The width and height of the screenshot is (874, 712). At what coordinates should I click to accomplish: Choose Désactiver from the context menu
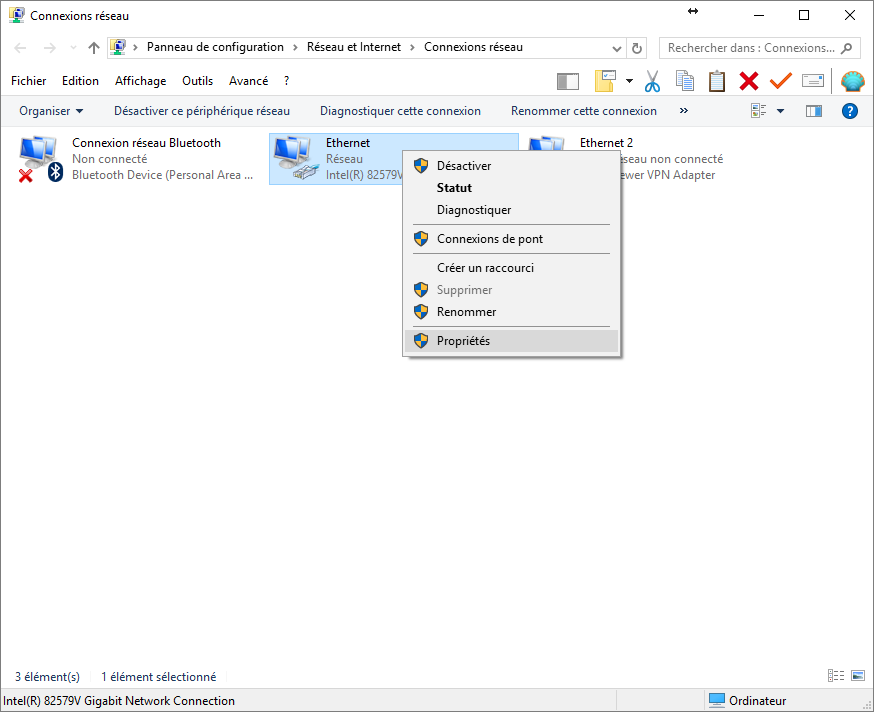[464, 166]
